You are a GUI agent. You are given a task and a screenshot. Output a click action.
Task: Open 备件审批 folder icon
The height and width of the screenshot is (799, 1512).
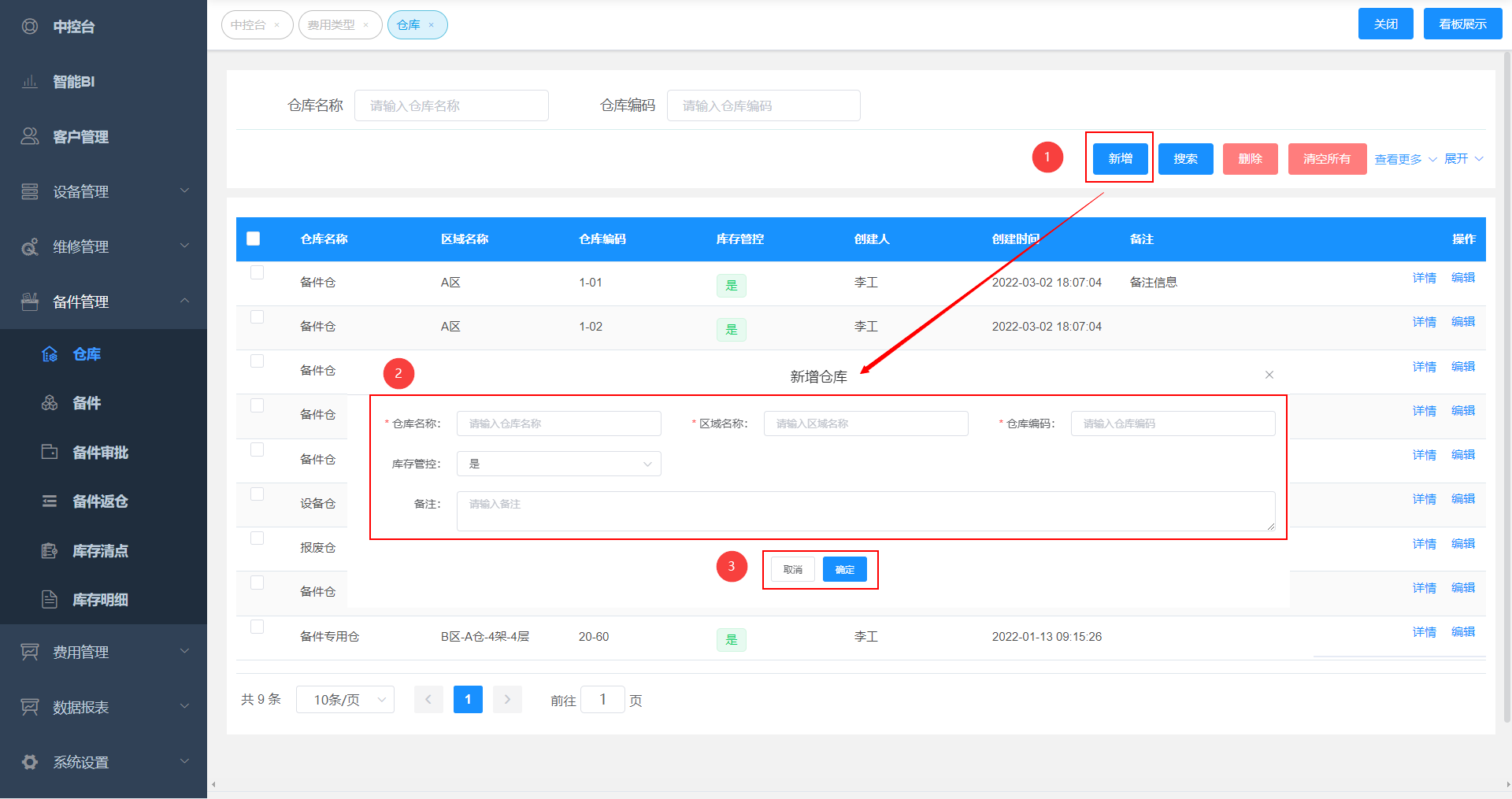point(50,452)
